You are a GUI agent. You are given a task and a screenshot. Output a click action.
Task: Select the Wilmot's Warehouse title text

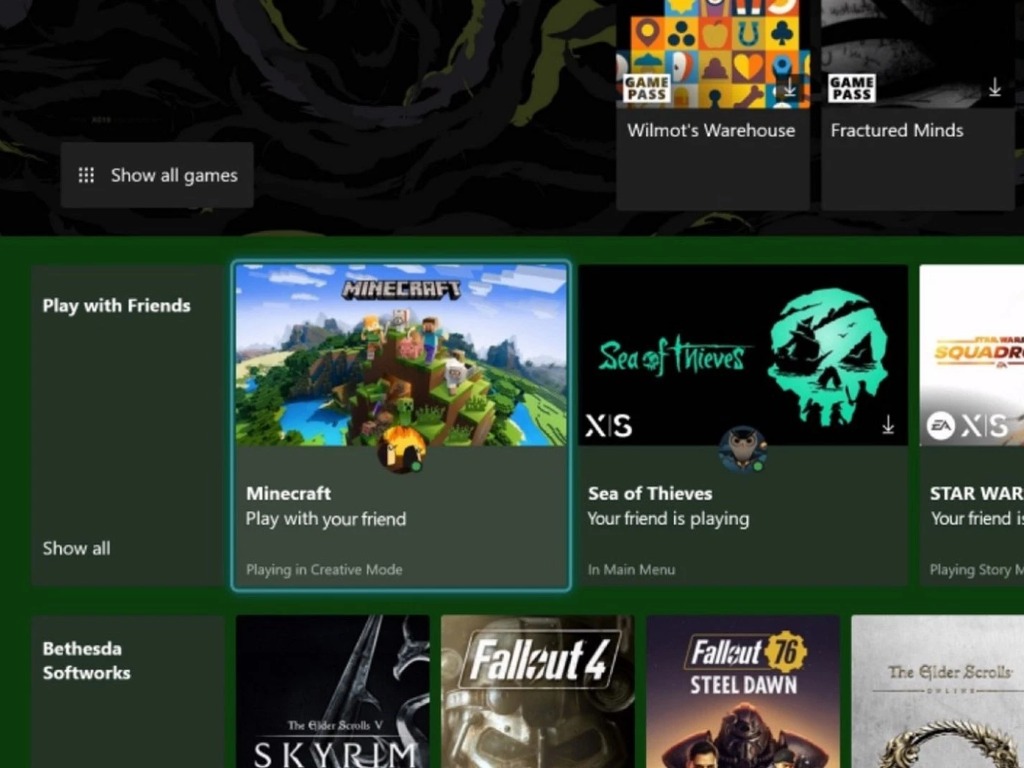[711, 130]
